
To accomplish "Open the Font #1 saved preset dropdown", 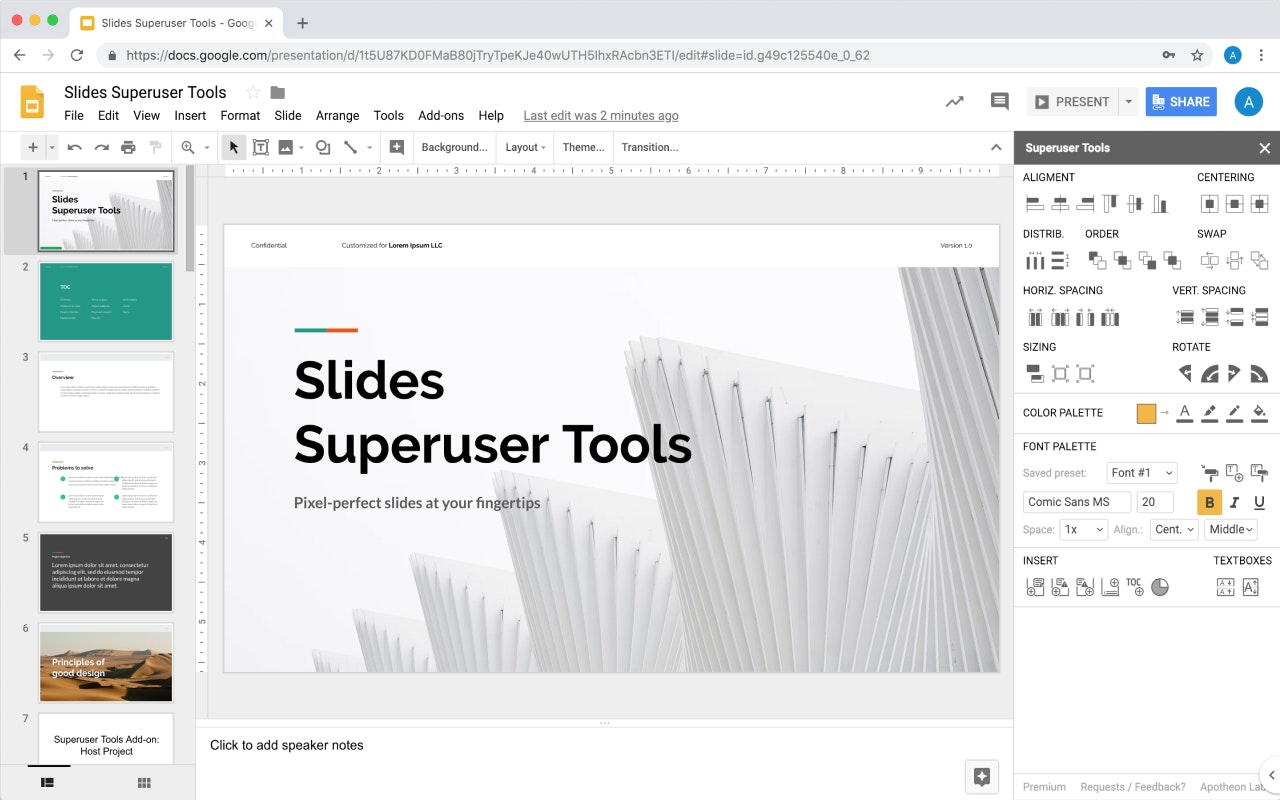I will pos(1141,472).
